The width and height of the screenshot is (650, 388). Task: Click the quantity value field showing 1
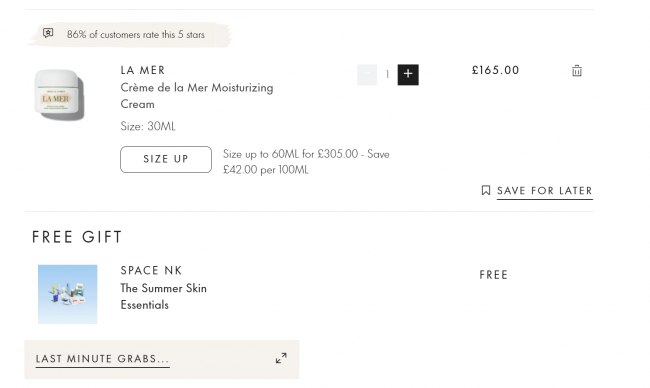click(387, 75)
